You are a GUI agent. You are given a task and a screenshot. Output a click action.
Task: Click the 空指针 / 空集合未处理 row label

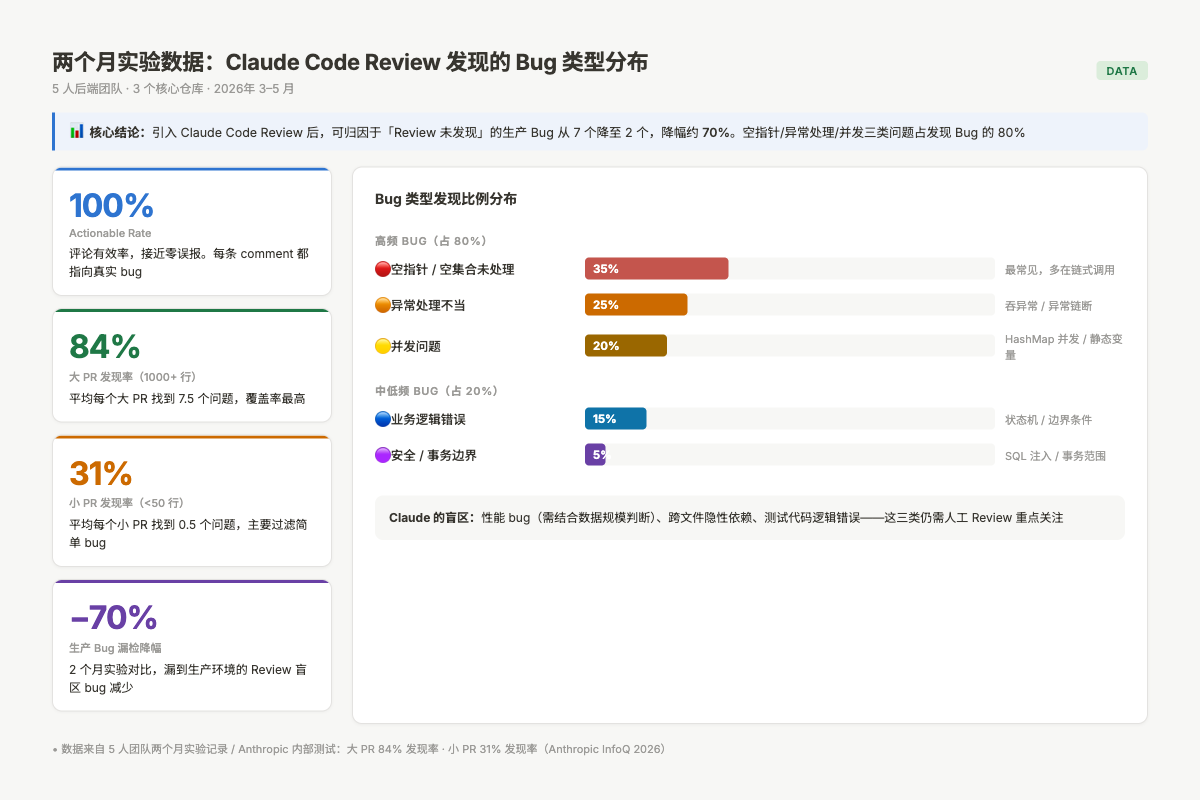pos(453,269)
